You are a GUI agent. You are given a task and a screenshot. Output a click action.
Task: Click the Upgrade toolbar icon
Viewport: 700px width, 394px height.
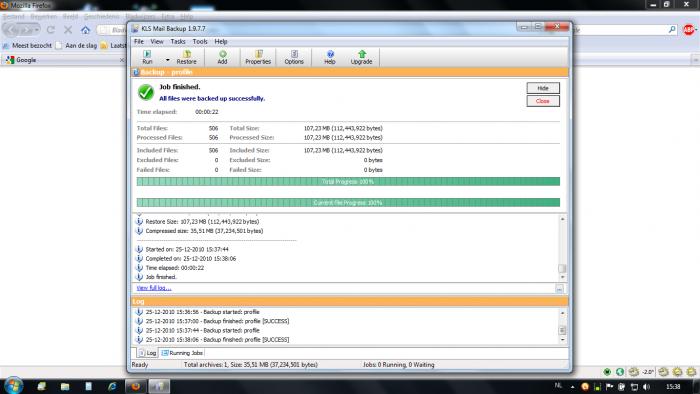pyautogui.click(x=361, y=57)
